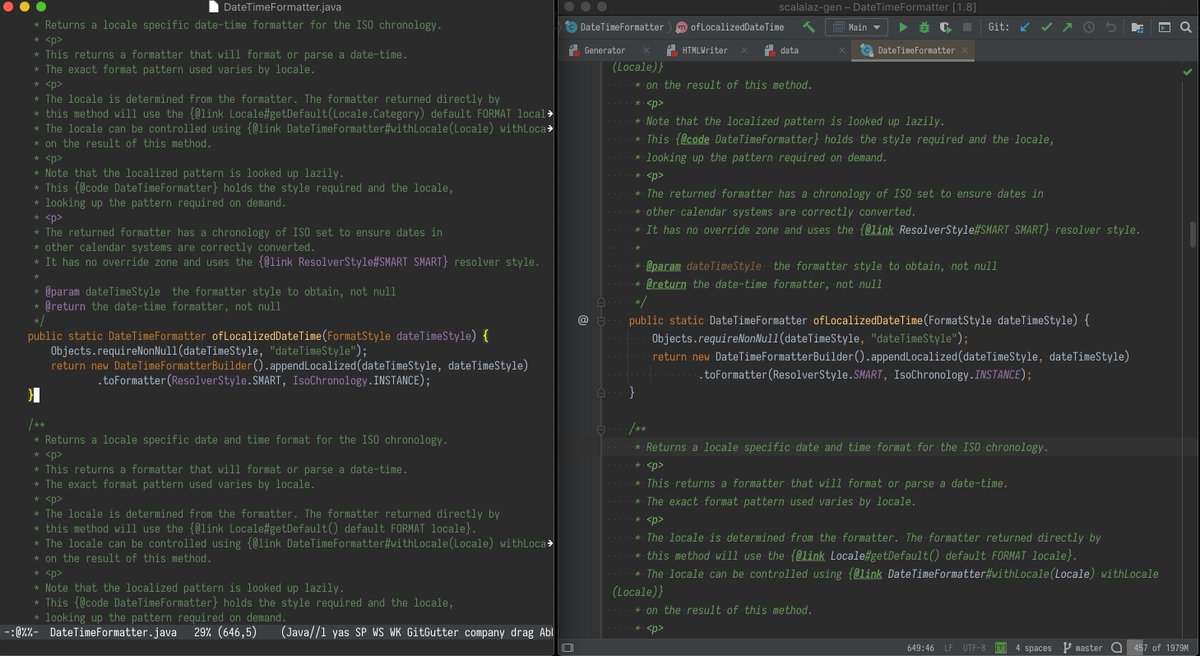Click fold marker at comment end */
The height and width of the screenshot is (656, 1200).
pyautogui.click(x=601, y=300)
